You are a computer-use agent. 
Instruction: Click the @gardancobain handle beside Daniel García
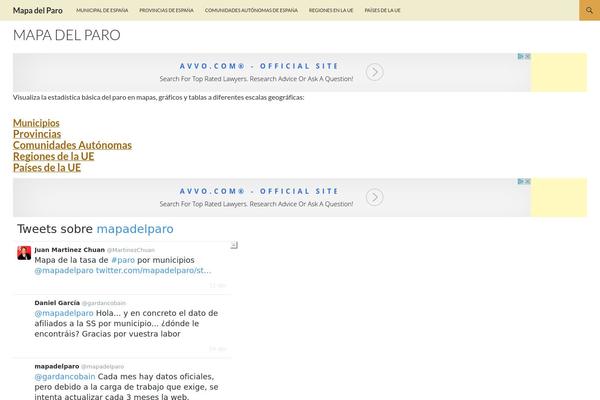pos(104,303)
